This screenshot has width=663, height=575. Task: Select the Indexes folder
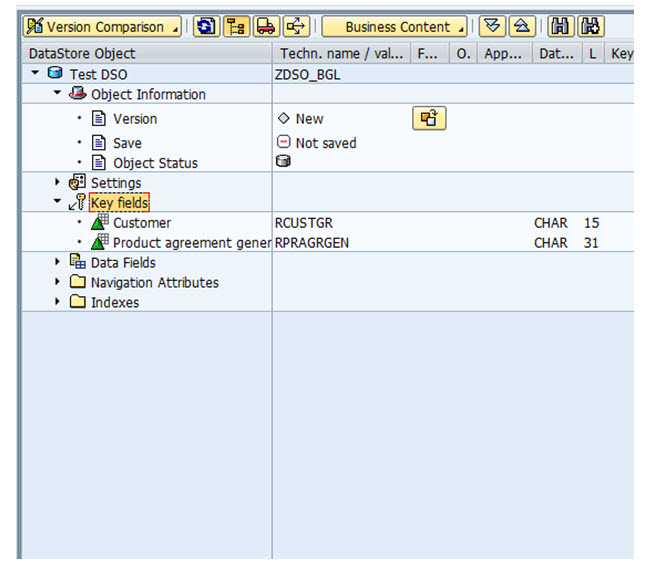114,303
